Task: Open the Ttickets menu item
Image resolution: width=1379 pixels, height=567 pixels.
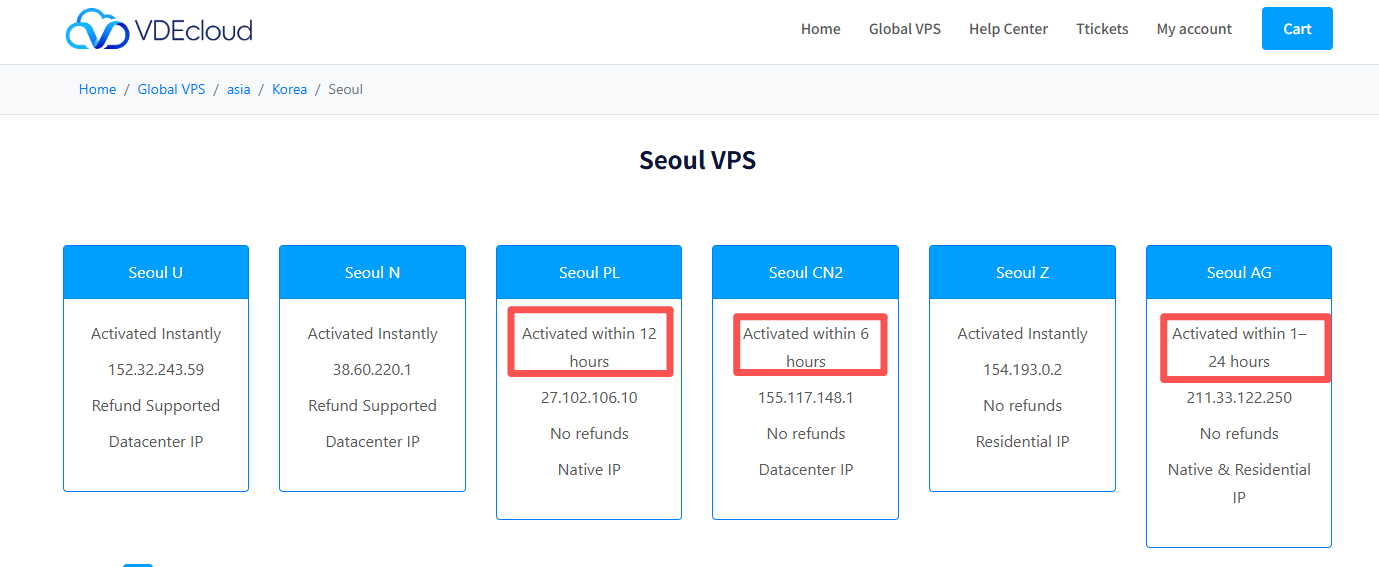Action: coord(1102,29)
